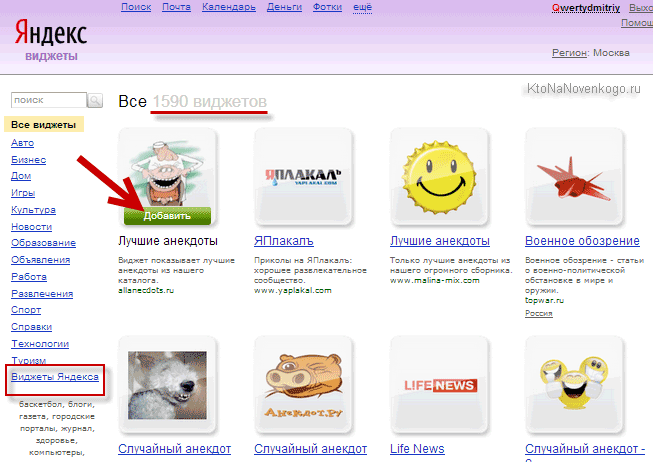
Task: Select the Туризм category
Action: coord(29,360)
